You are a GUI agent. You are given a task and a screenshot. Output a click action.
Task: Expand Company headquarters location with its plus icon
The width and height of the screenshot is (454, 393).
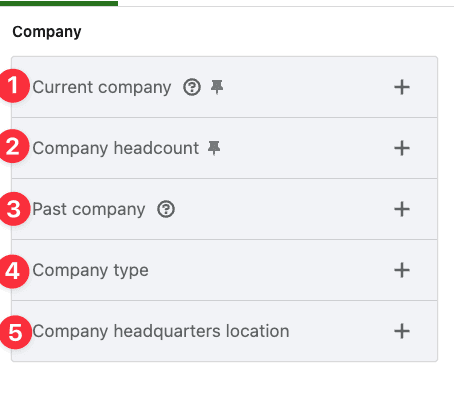click(402, 331)
